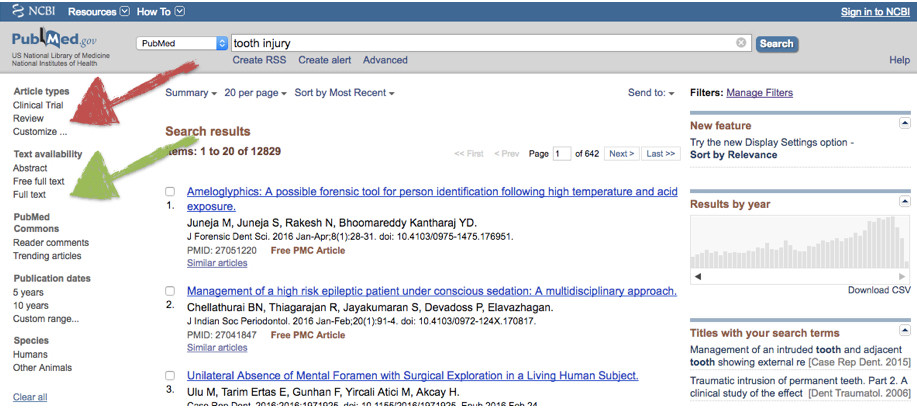
Task: Click the Search button
Action: [777, 44]
